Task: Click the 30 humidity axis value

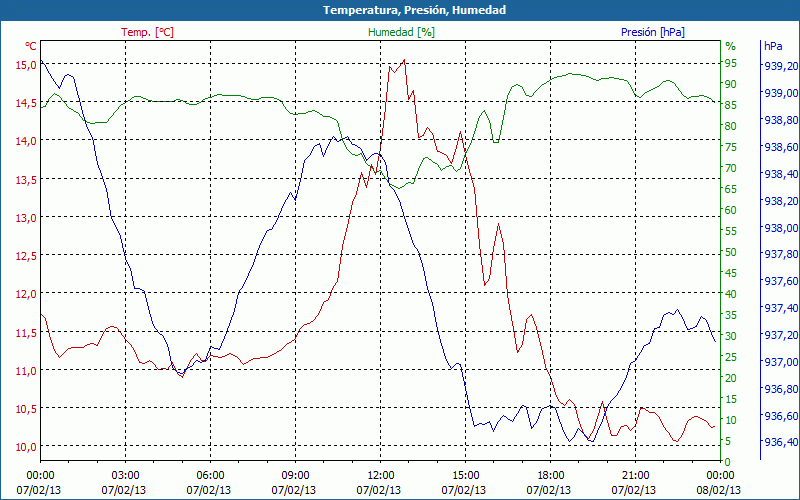Action: click(731, 336)
